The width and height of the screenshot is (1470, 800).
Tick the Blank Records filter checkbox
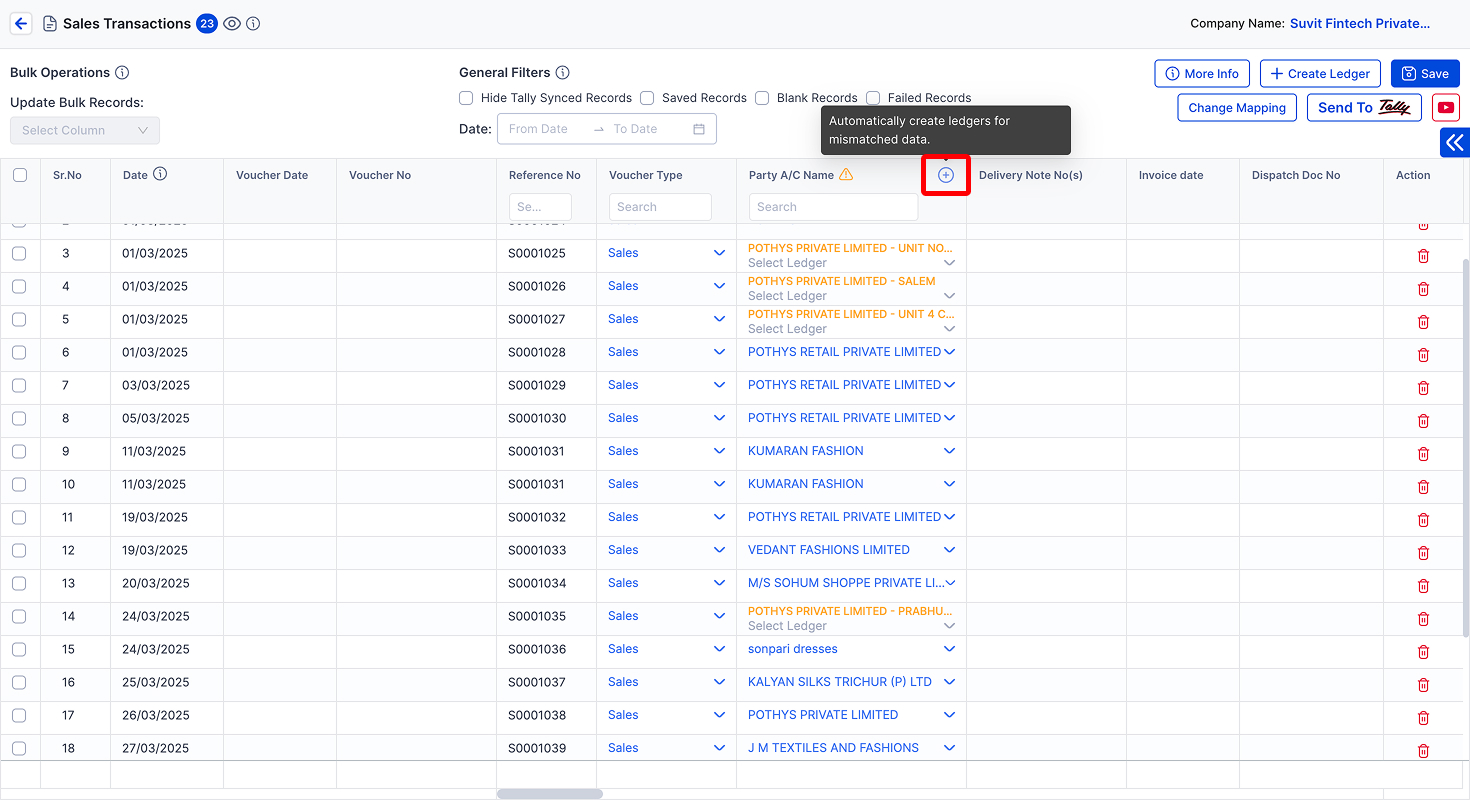coord(762,98)
